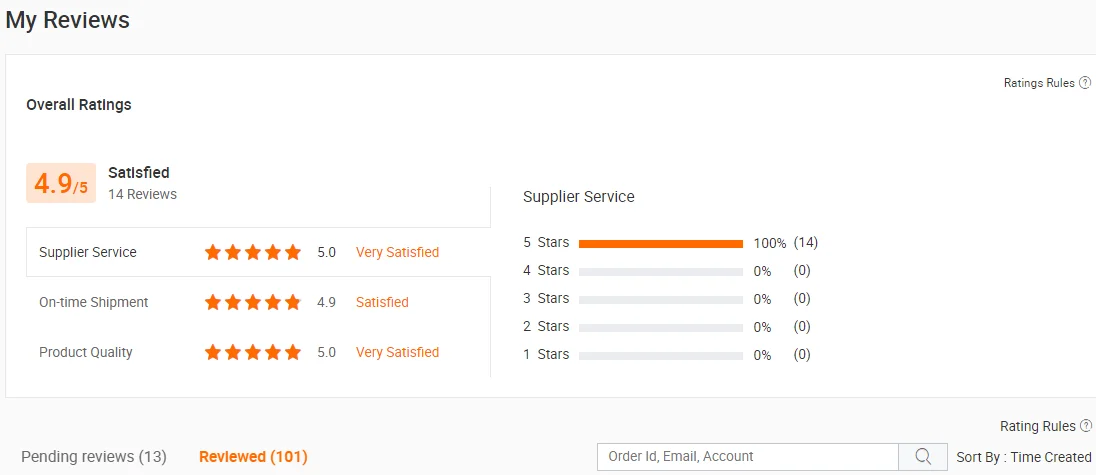The image size is (1096, 475).
Task: Click the Ratings Rules link
Action: [1039, 83]
